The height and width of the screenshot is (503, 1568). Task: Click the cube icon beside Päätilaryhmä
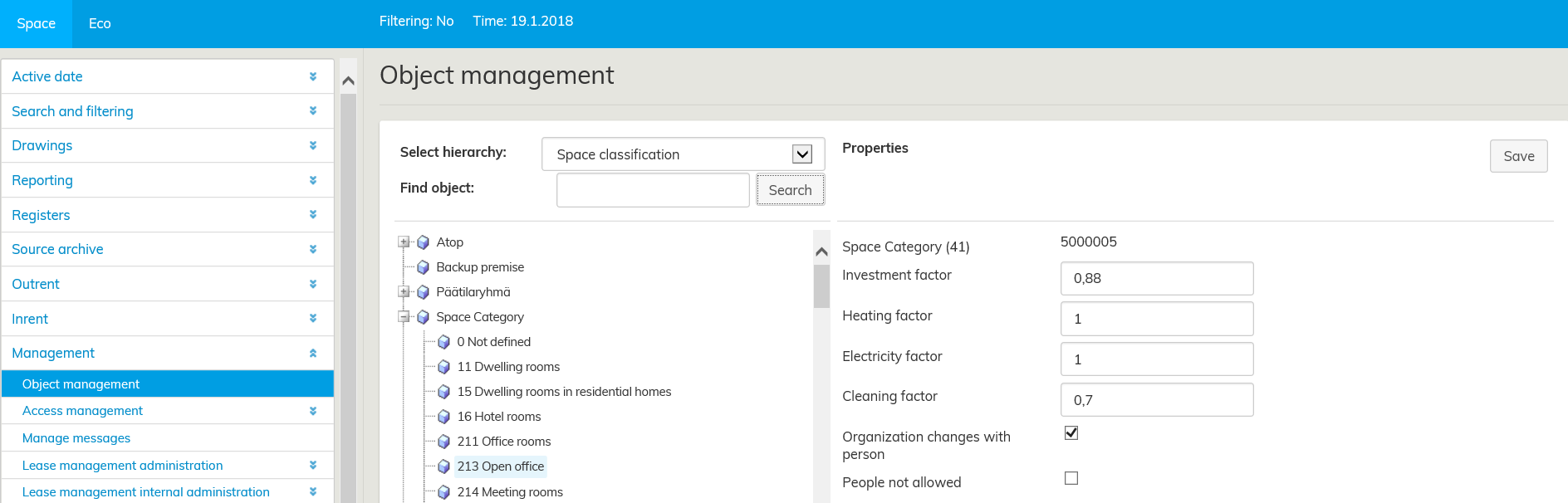point(423,292)
